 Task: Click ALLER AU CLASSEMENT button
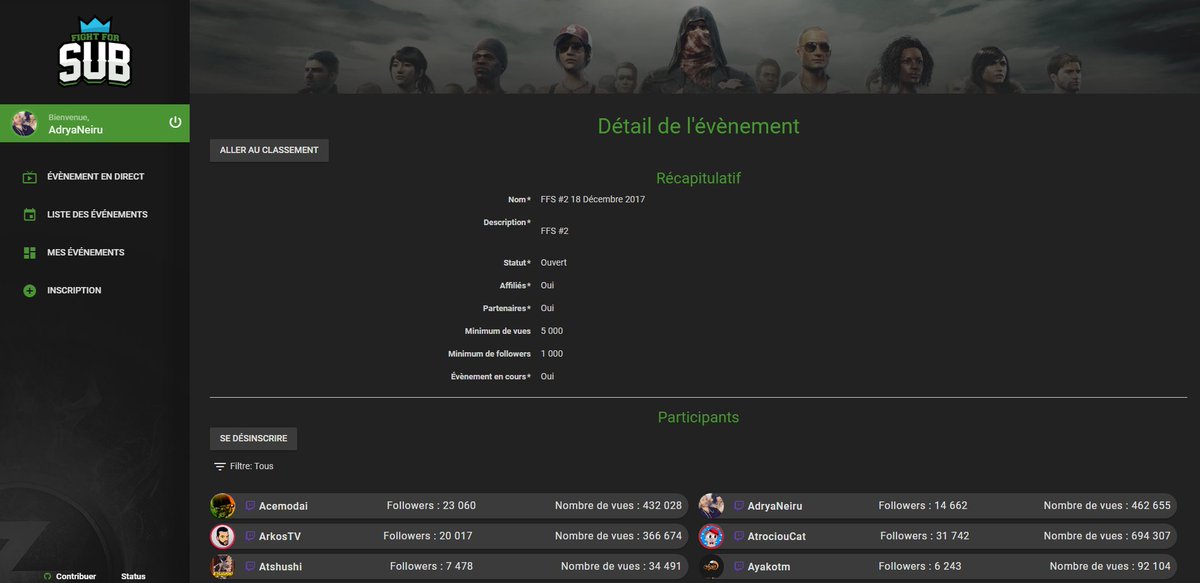[269, 150]
